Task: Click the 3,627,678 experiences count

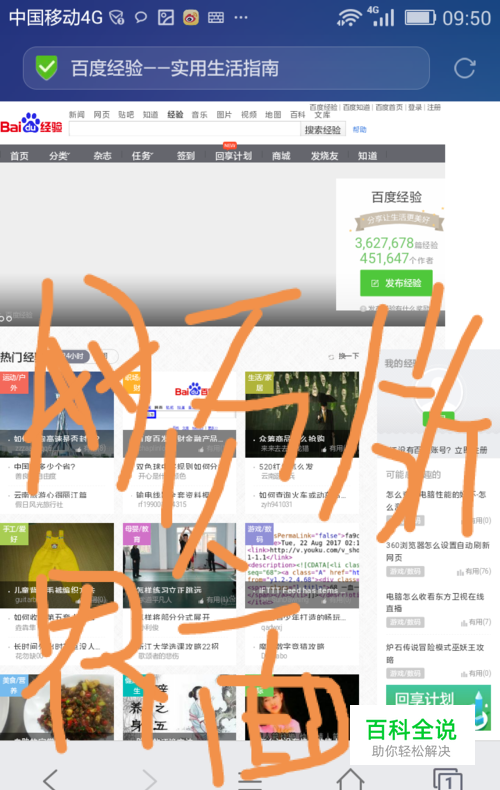Action: (384, 243)
